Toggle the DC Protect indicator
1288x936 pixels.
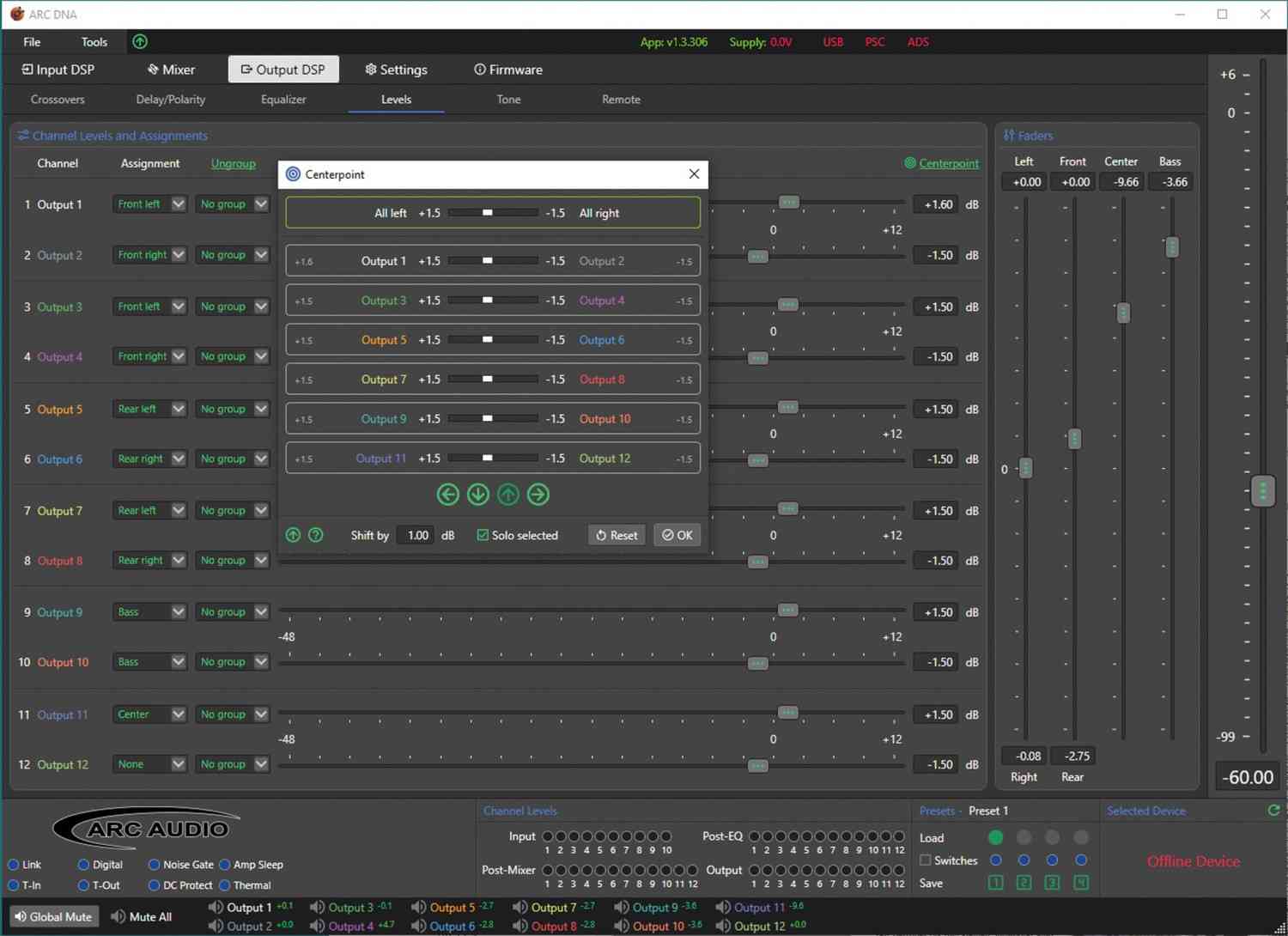tap(154, 885)
